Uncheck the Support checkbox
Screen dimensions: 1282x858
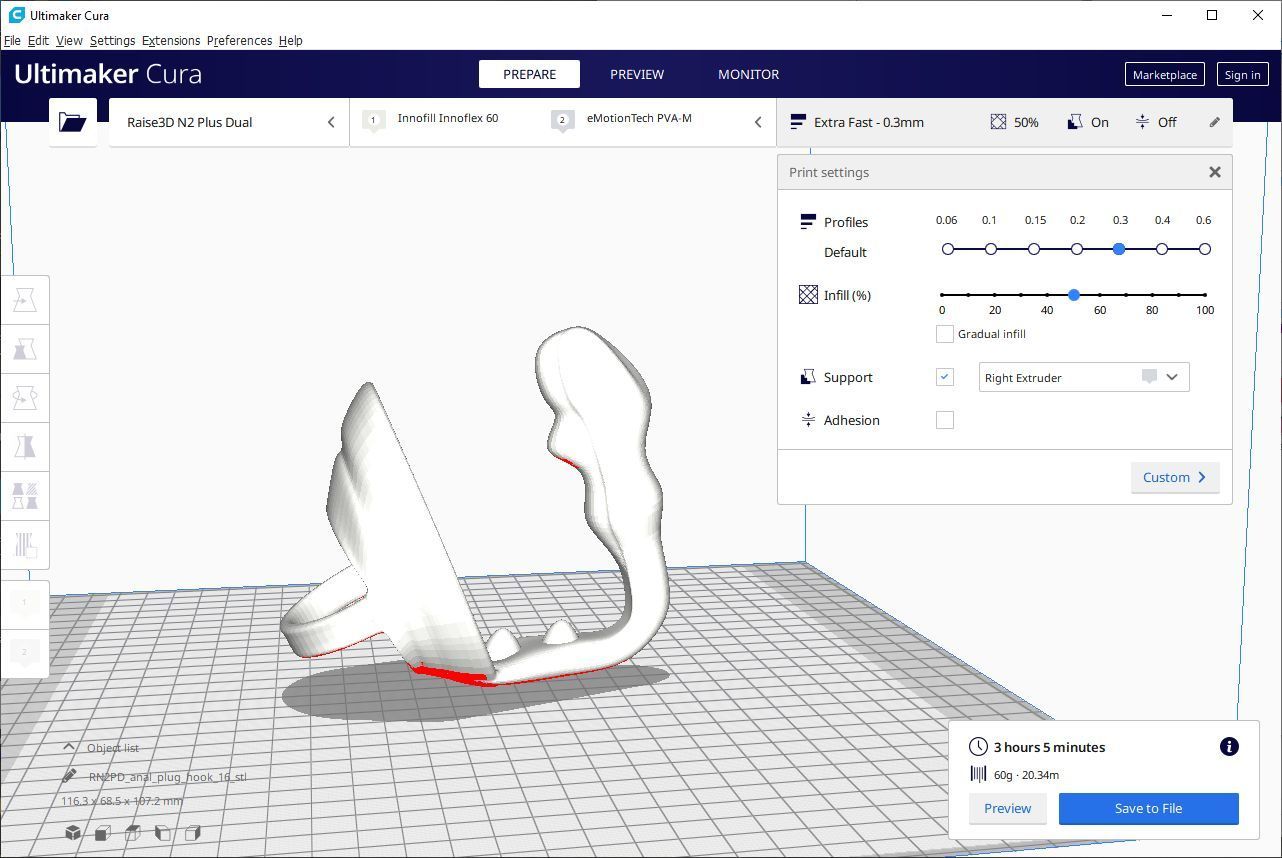pos(944,377)
